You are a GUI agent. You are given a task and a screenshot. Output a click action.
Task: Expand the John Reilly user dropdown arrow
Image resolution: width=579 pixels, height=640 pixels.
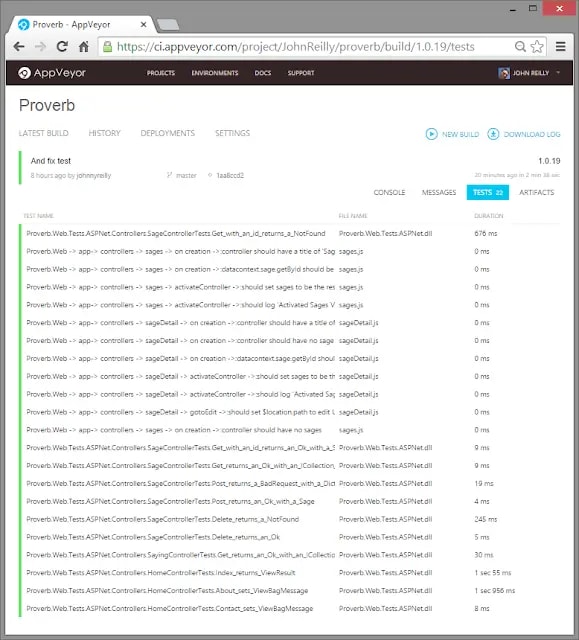[x=558, y=73]
